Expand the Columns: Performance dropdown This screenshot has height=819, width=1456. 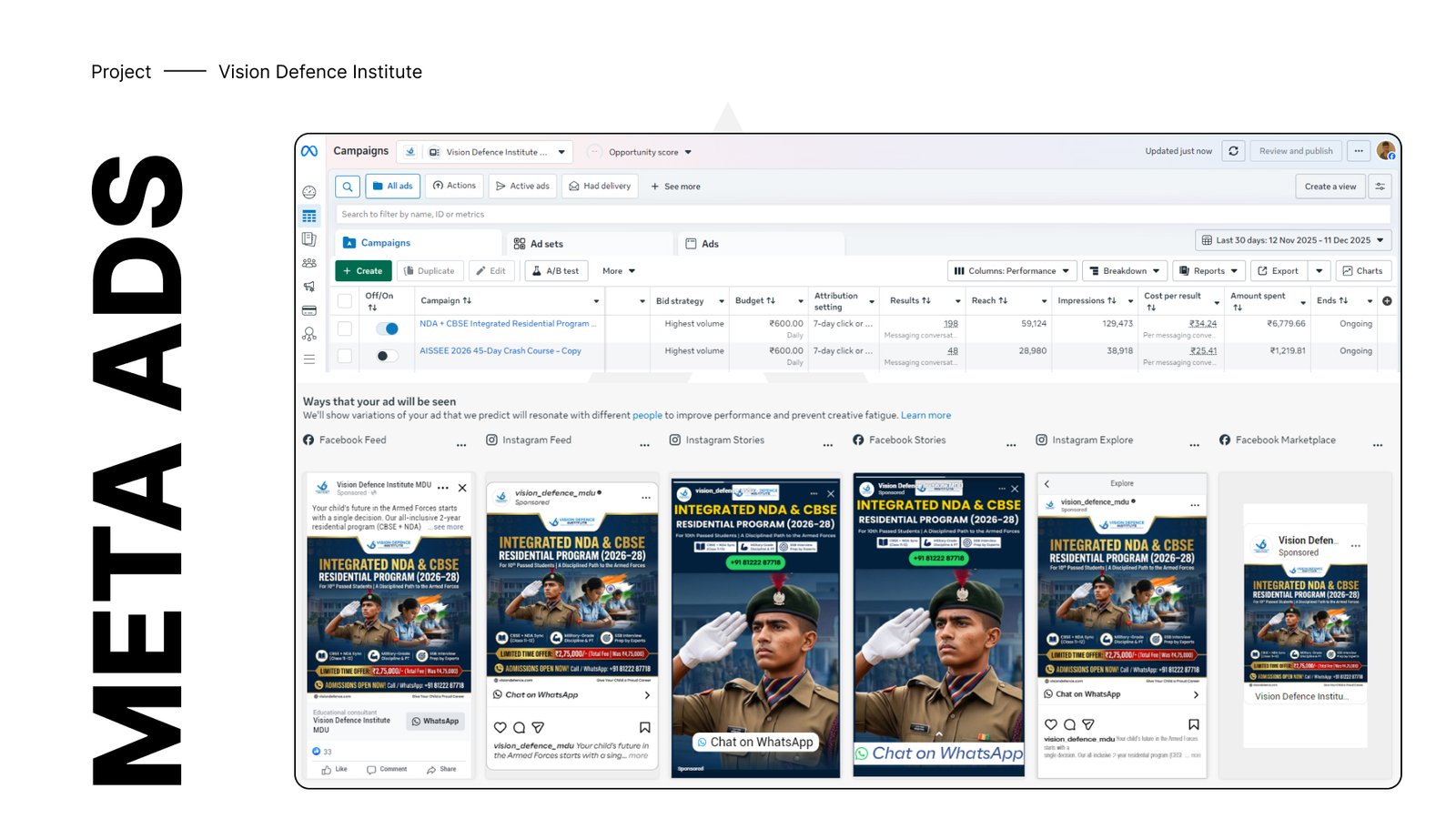1011,271
